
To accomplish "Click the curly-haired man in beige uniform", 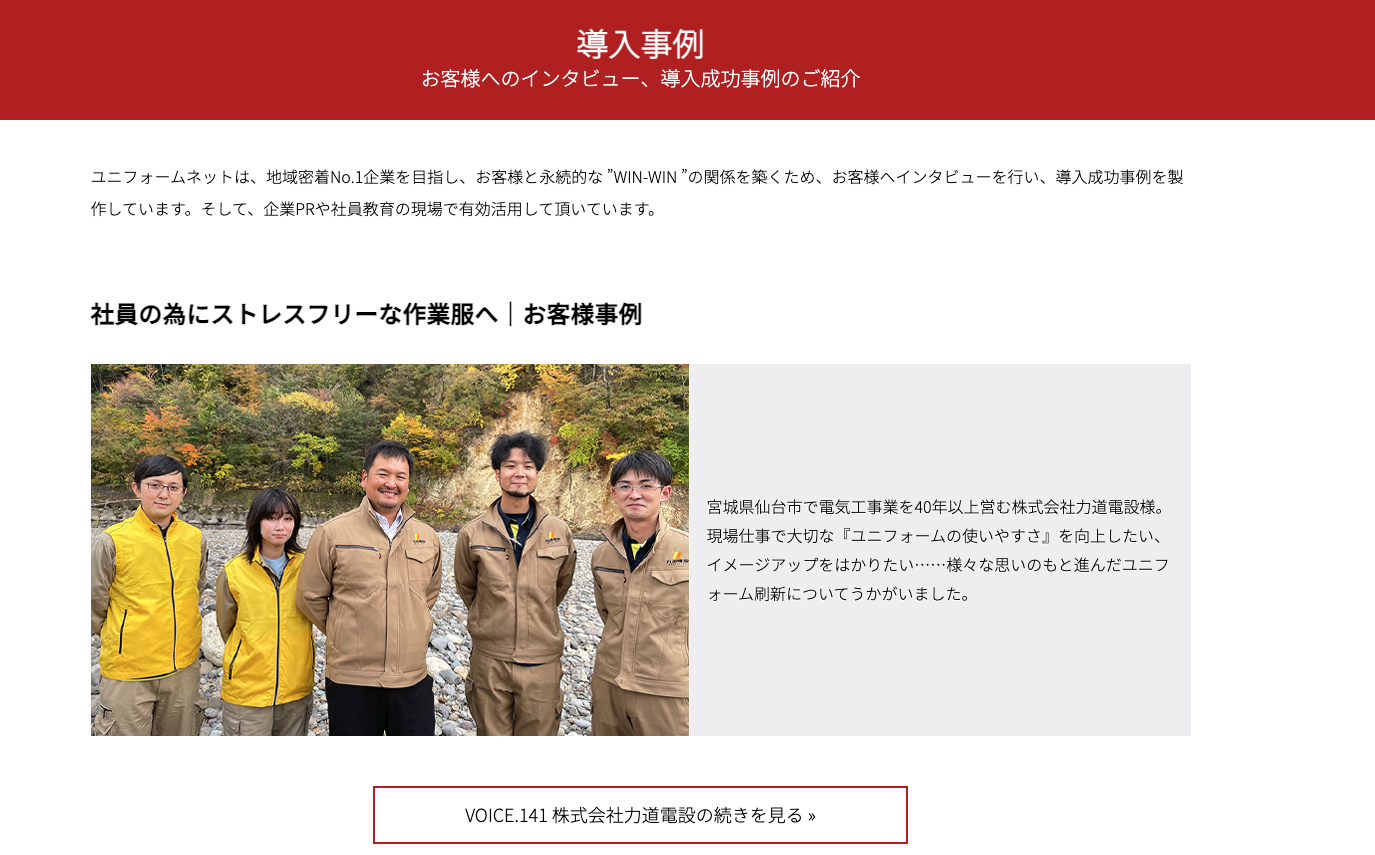I will (515, 585).
